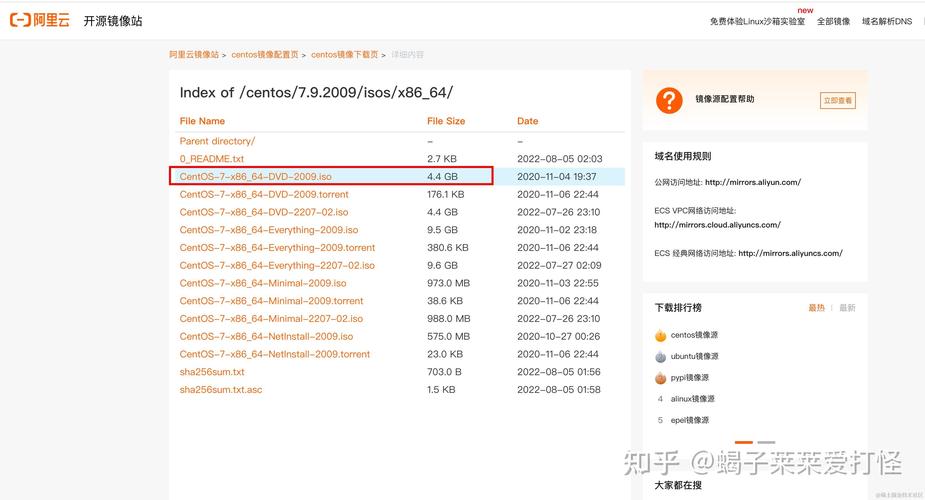
Task: Click the orange question mark help icon
Action: 669,100
